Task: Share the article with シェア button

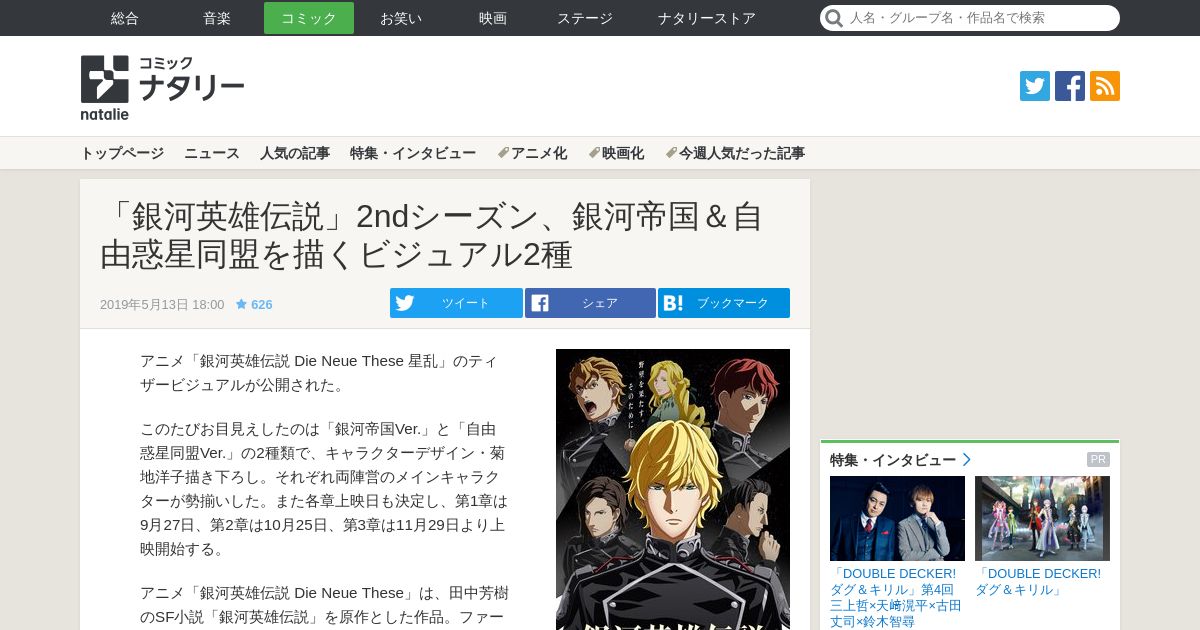Action: coord(590,303)
